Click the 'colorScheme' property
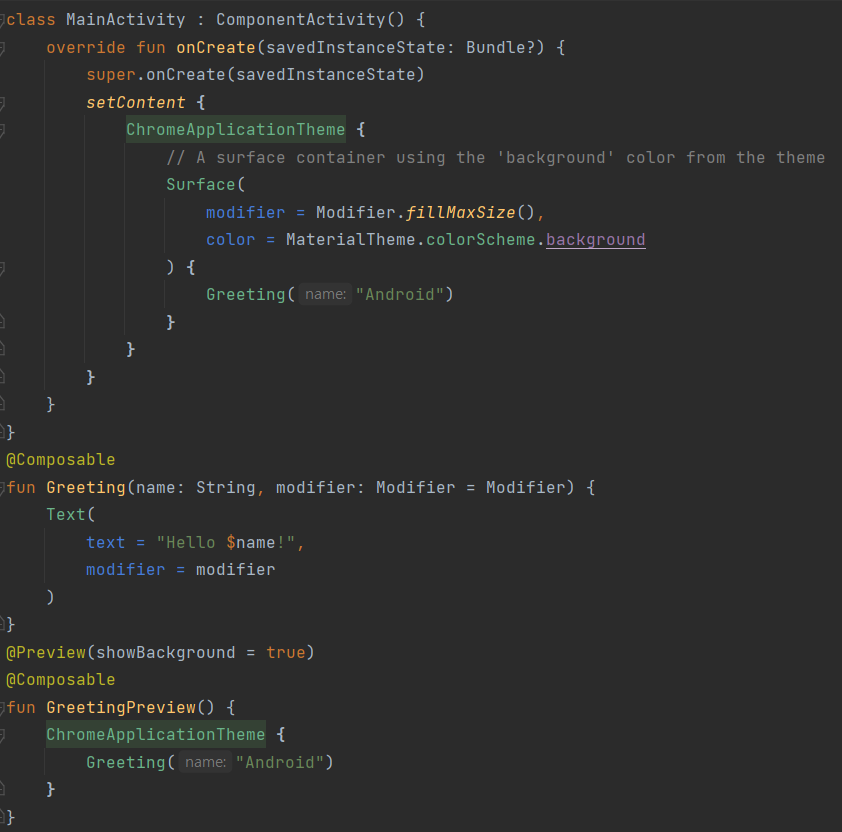This screenshot has height=832, width=842. pyautogui.click(x=481, y=240)
